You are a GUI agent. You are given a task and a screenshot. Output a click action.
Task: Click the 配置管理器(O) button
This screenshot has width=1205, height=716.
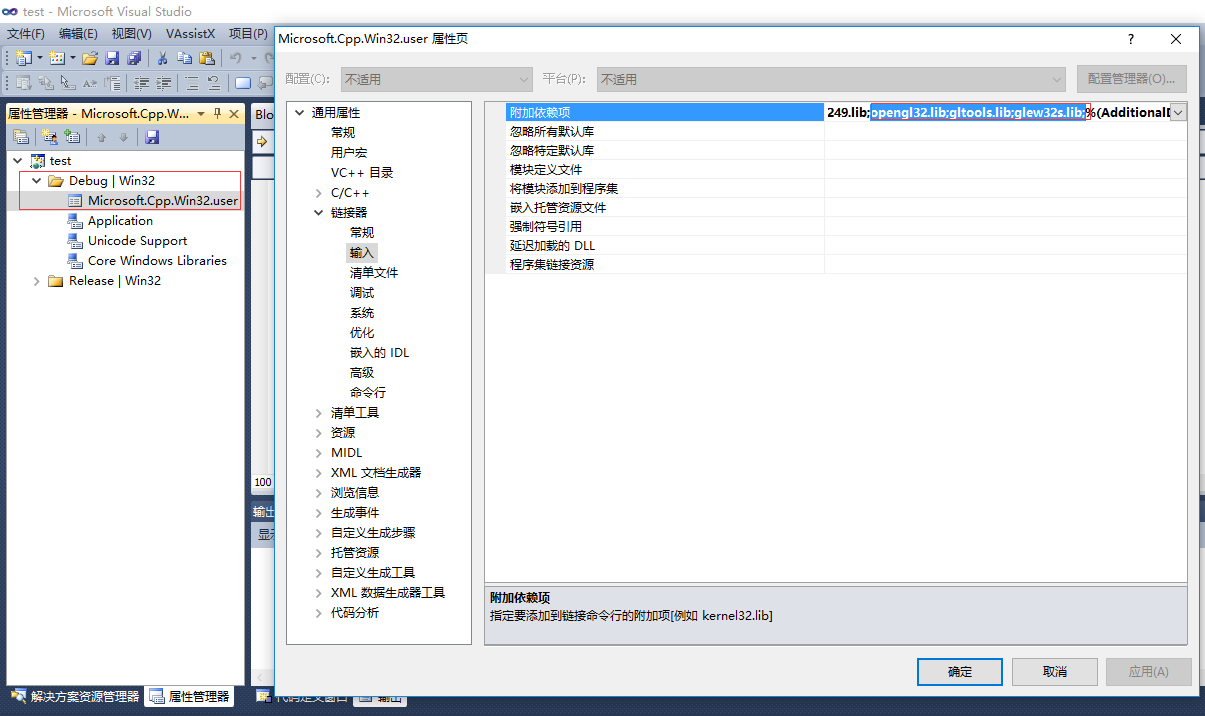pyautogui.click(x=1131, y=79)
